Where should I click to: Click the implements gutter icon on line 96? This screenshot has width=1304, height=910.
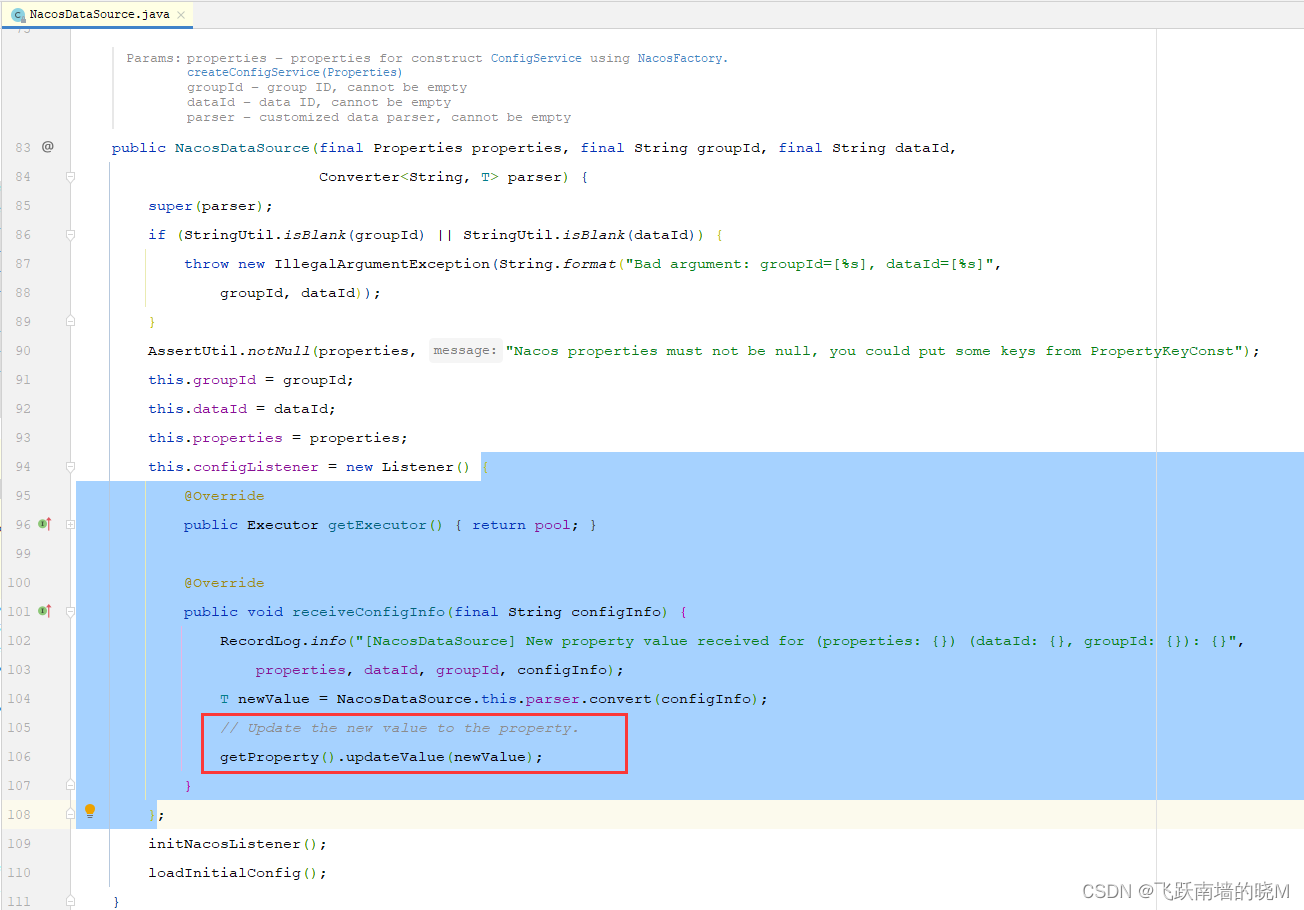click(x=44, y=524)
